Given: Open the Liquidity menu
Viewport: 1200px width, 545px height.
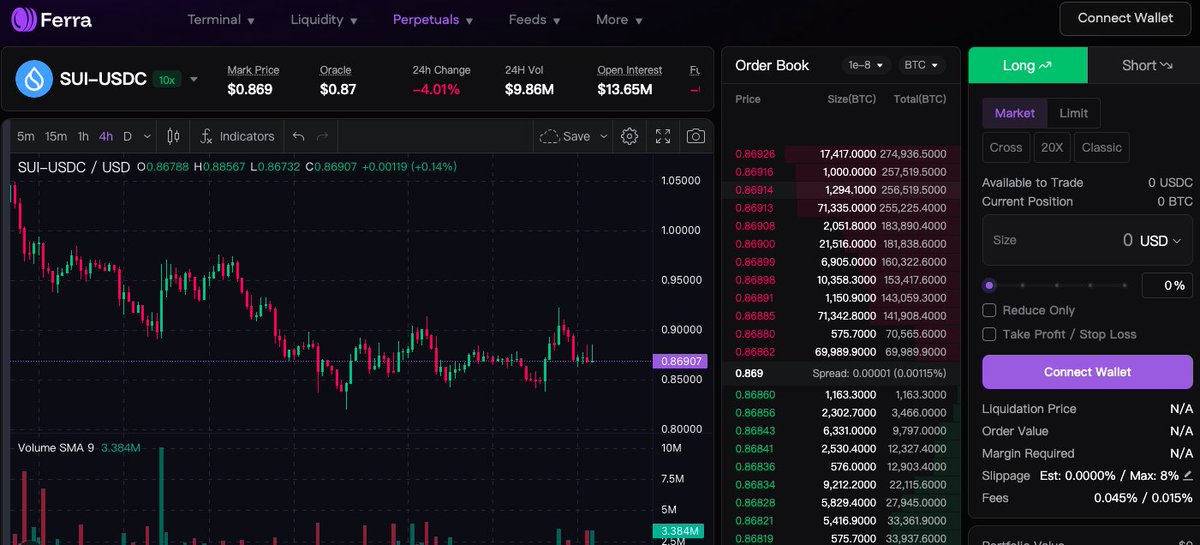Looking at the screenshot, I should click(x=324, y=19).
